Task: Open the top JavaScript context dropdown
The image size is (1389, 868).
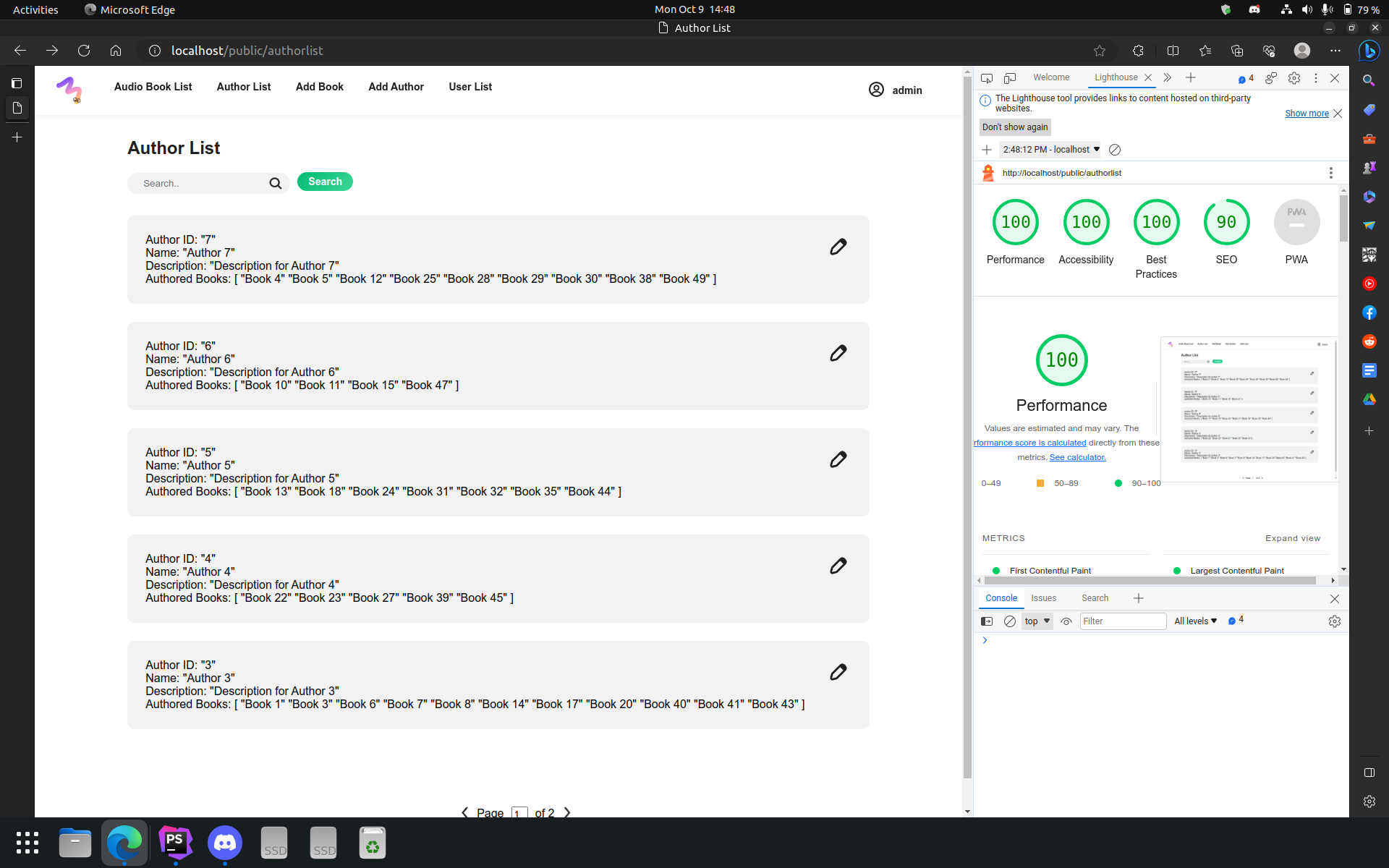Action: (1037, 621)
